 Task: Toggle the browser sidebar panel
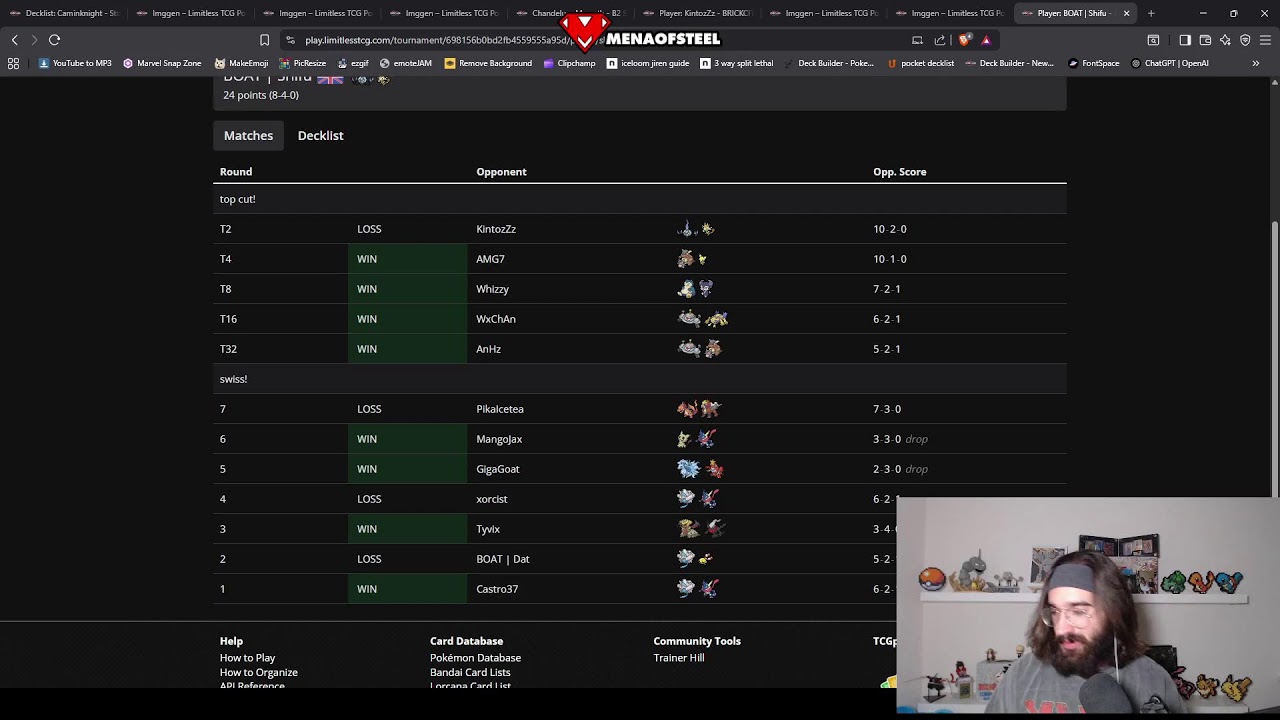1185,40
